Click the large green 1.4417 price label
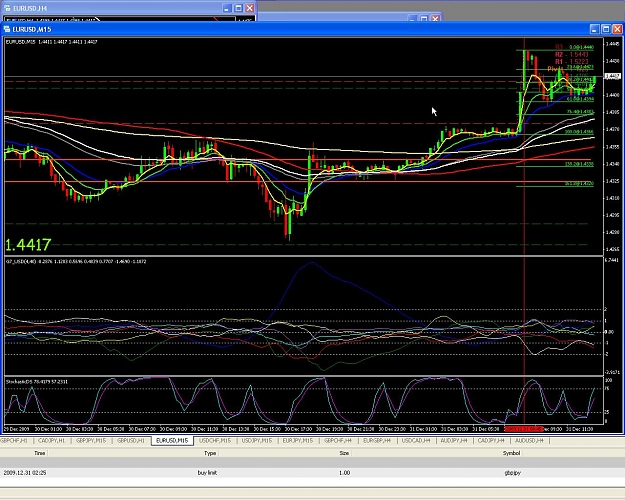Viewport: 625px width, 500px height. (28, 244)
